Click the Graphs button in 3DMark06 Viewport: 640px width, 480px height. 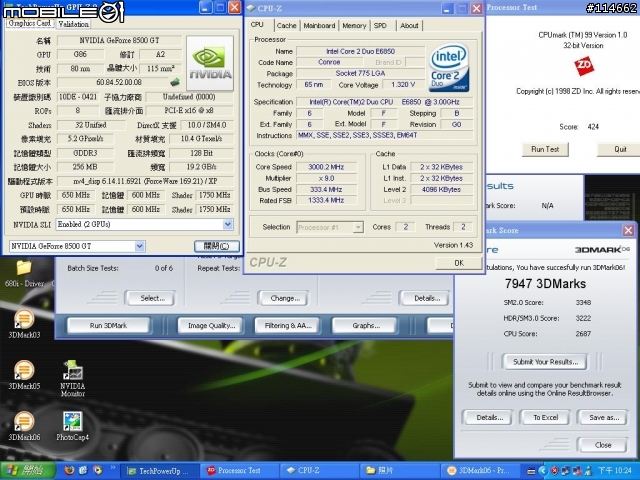coord(366,325)
